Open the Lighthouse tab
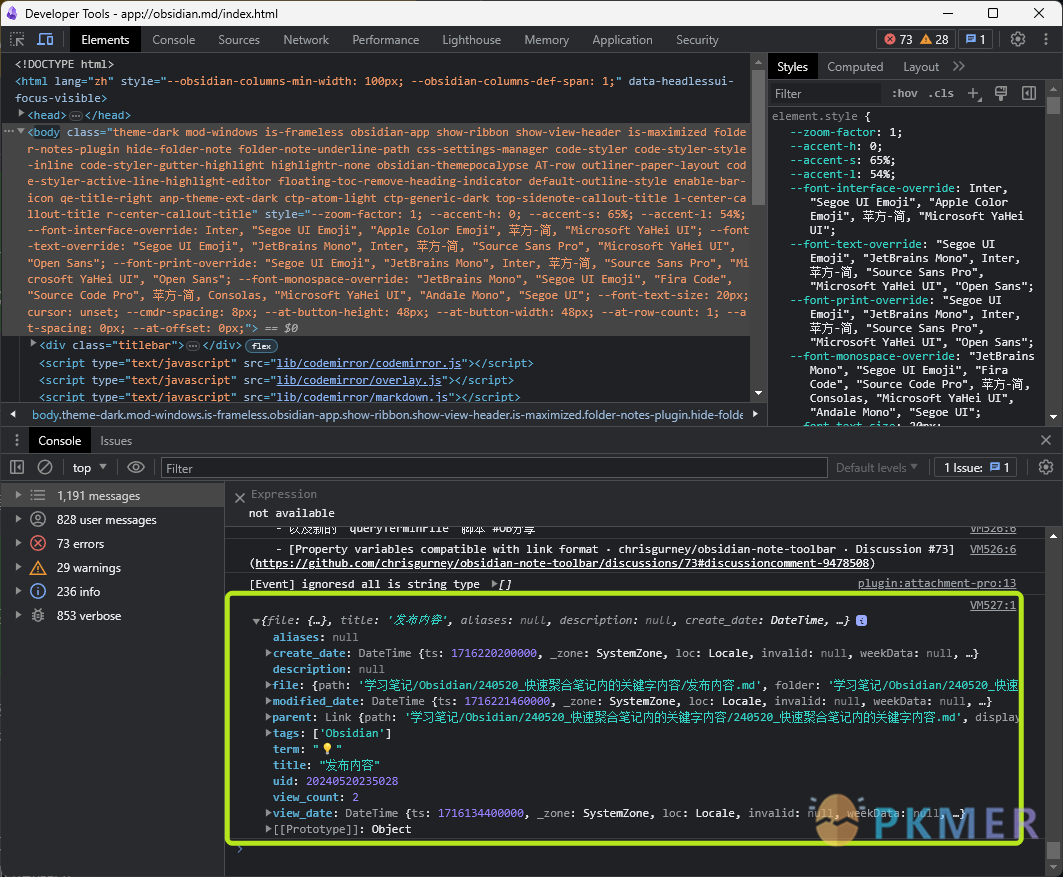 tap(471, 39)
